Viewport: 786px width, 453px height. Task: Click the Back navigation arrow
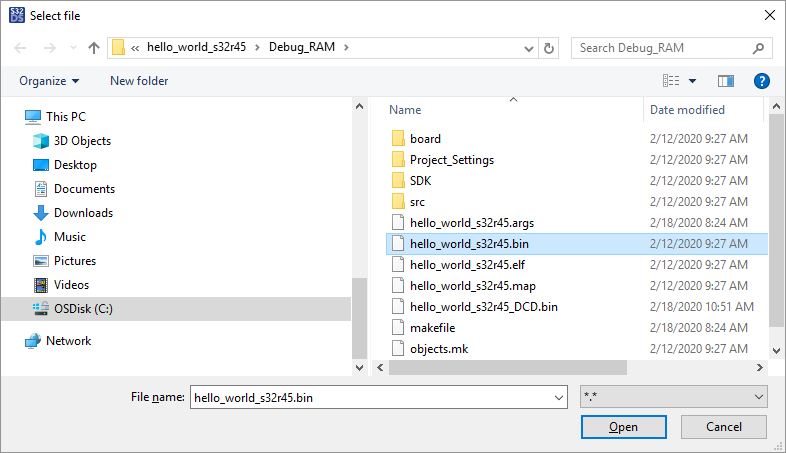[x=20, y=48]
